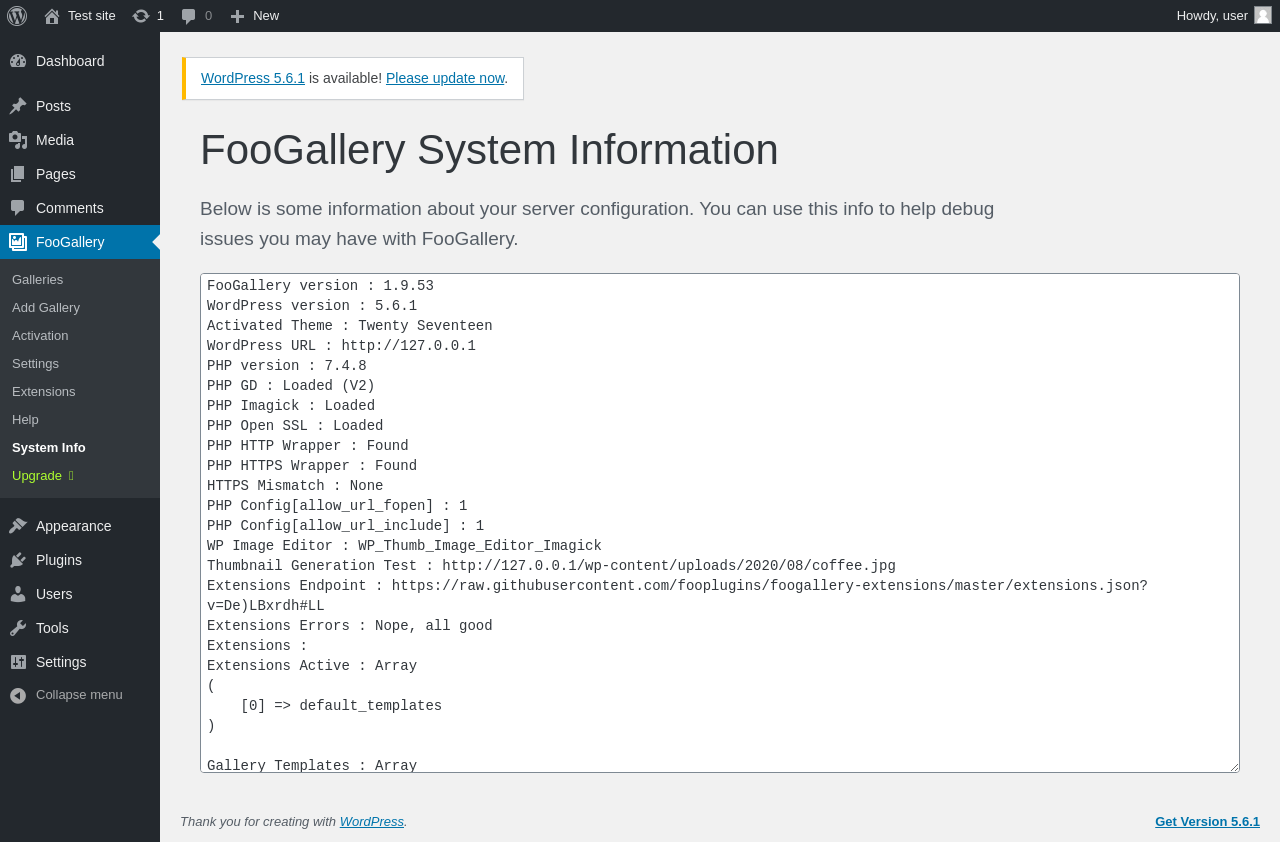Screen dimensions: 1280x842
Task: Click the 'Thumbnail Generation Test' line
Action: coord(551,566)
